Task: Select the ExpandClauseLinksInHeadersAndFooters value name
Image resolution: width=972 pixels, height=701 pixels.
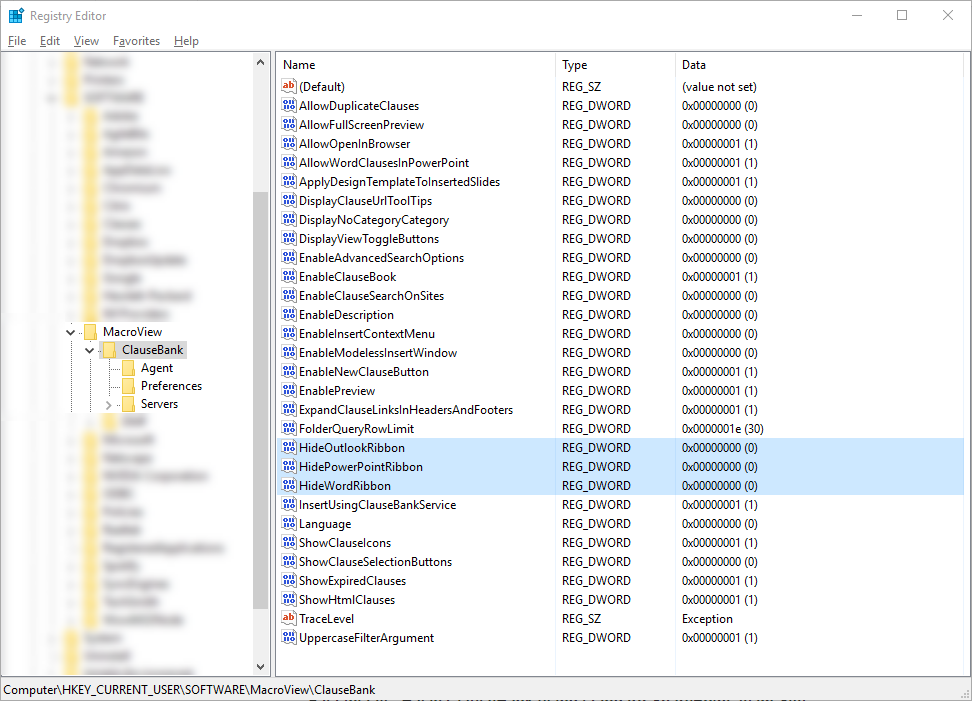Action: tap(406, 410)
